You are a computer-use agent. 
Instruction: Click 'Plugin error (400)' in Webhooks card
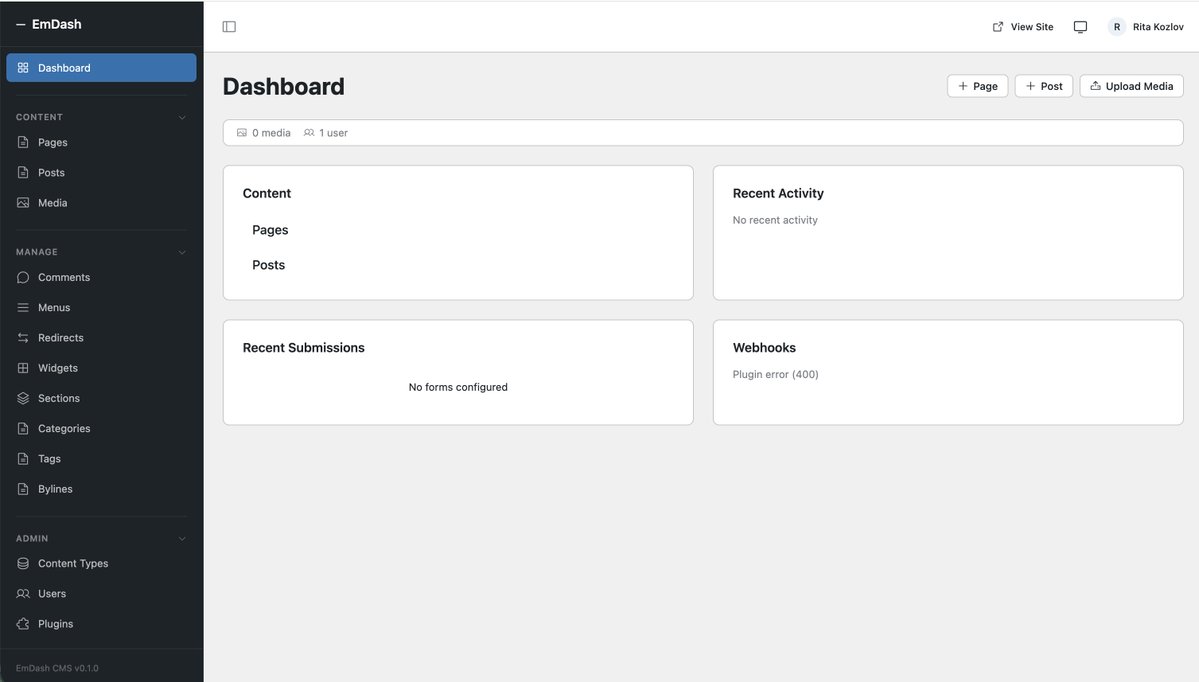(x=775, y=375)
